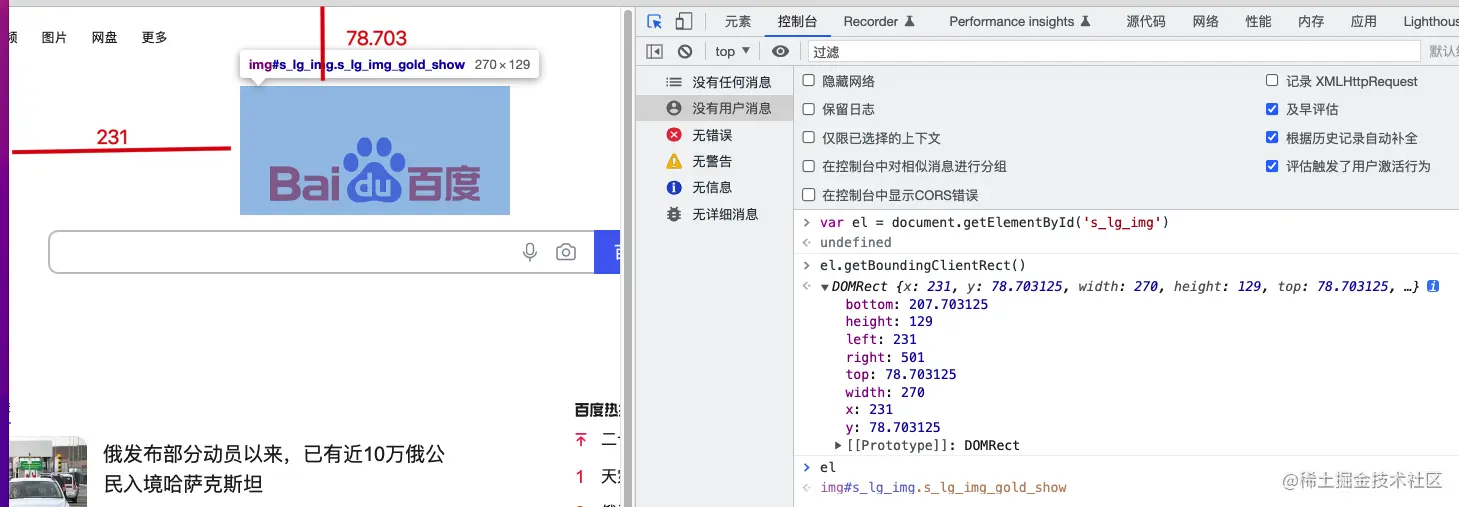Collapse the DOMRect object triangle
This screenshot has width=1459, height=507.
click(823, 287)
